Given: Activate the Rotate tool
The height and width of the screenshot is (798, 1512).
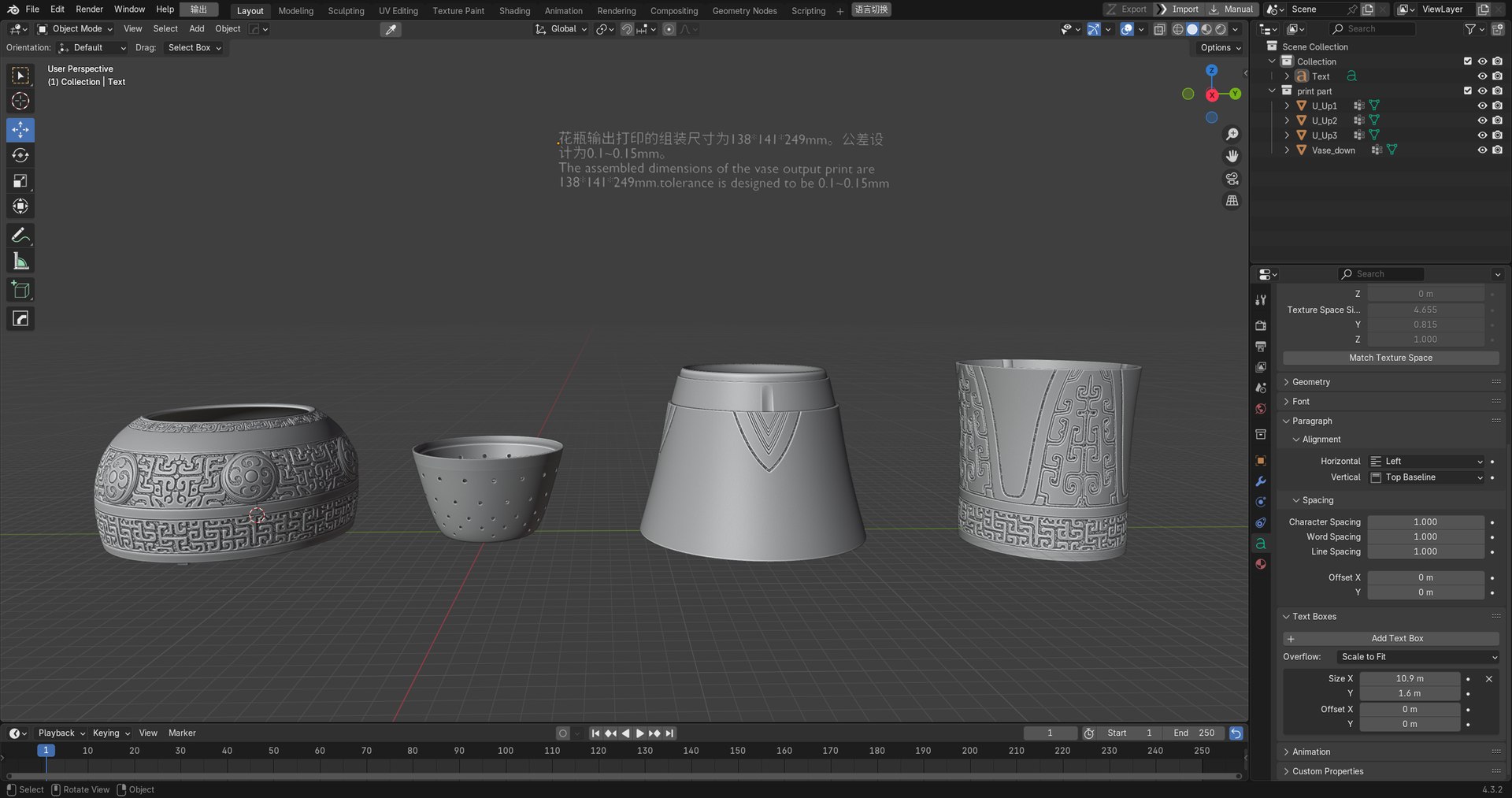Looking at the screenshot, I should click(20, 155).
